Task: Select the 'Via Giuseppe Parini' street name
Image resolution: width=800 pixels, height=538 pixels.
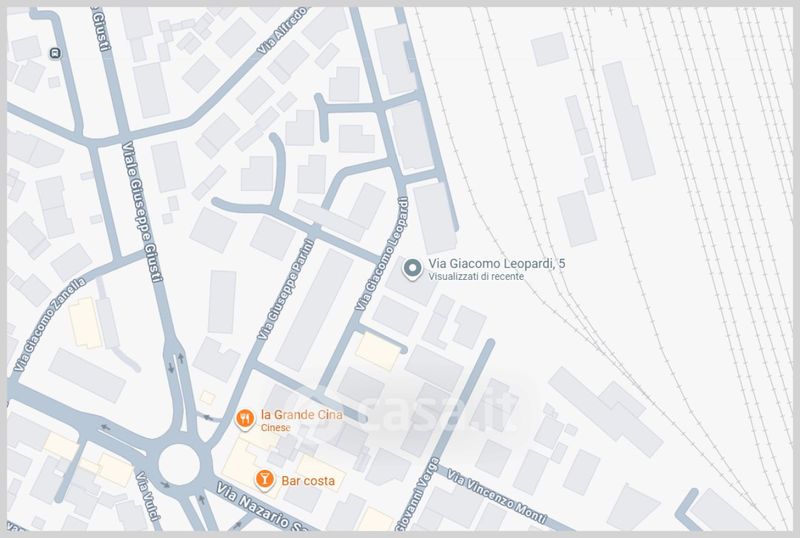Action: 285,289
